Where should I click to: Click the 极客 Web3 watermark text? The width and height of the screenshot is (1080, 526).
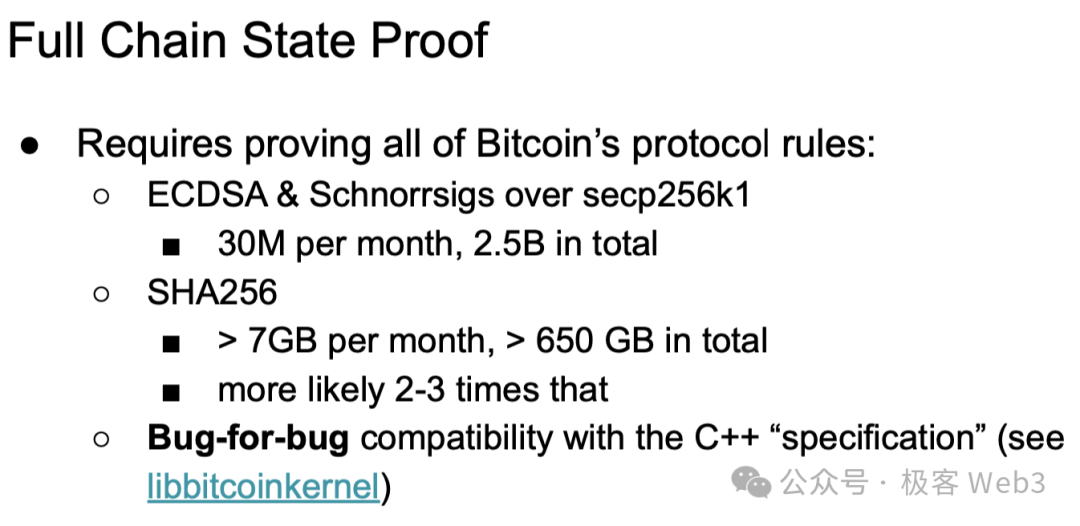click(x=972, y=484)
